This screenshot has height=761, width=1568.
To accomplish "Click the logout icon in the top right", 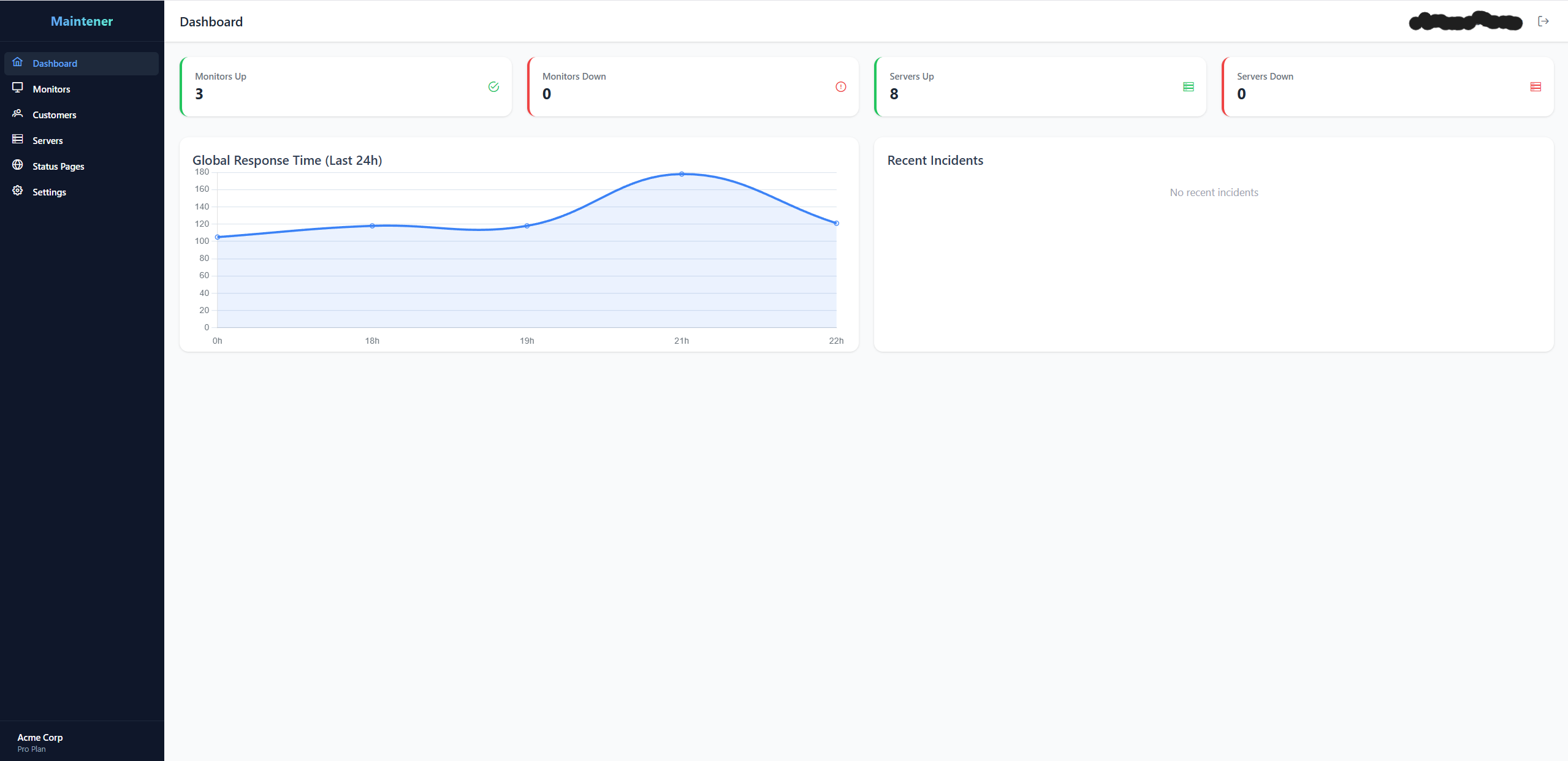I will (x=1543, y=20).
